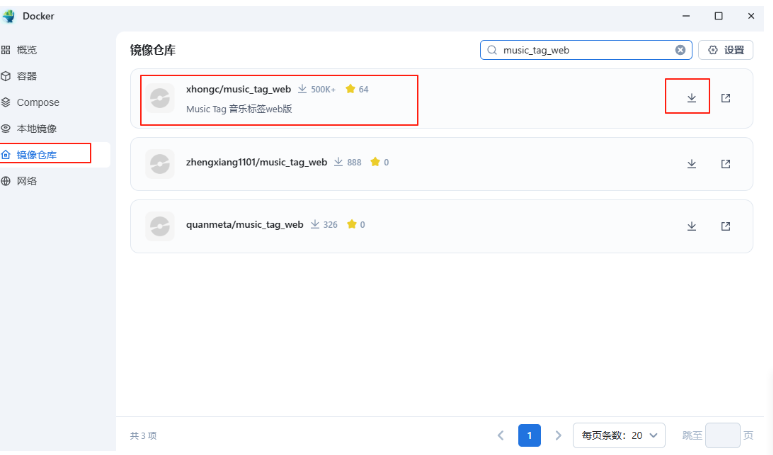Viewport: 773px width, 455px height.
Task: Open 本地镜像 local images section
Action: 36,128
